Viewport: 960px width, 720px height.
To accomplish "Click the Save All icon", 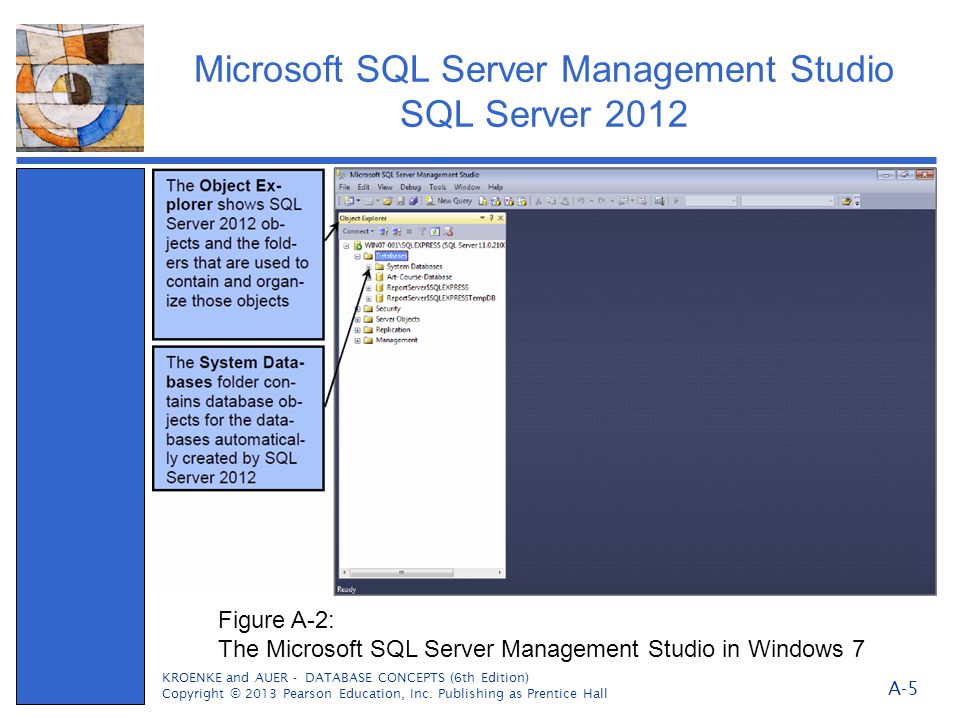I will (413, 201).
